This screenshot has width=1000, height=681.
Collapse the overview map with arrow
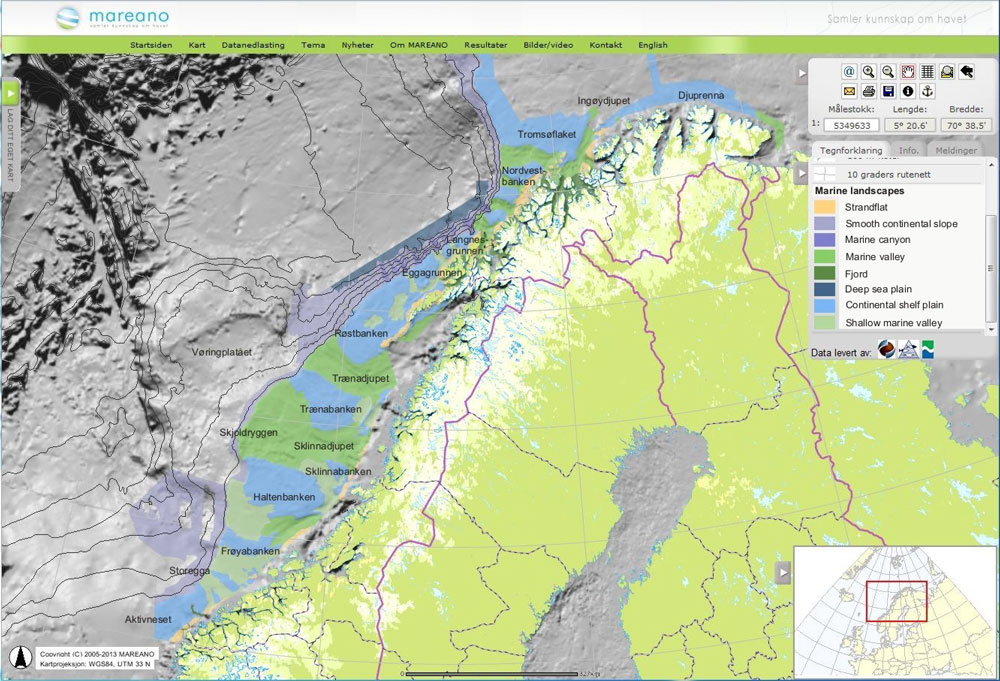click(x=783, y=571)
